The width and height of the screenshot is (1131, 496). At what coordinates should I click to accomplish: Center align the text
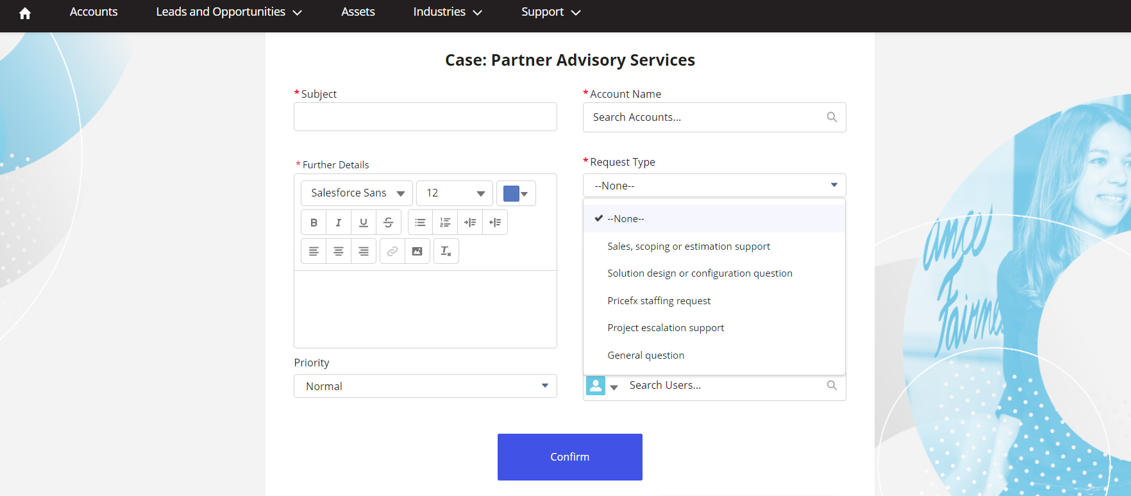coord(338,251)
